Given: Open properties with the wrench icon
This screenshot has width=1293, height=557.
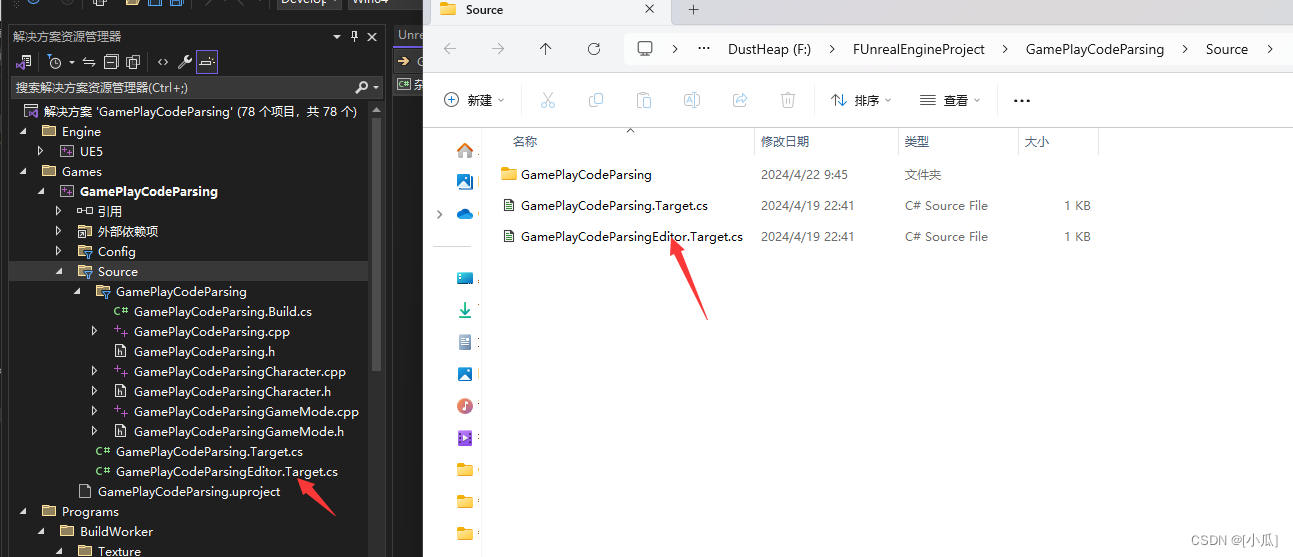Looking at the screenshot, I should [x=185, y=62].
